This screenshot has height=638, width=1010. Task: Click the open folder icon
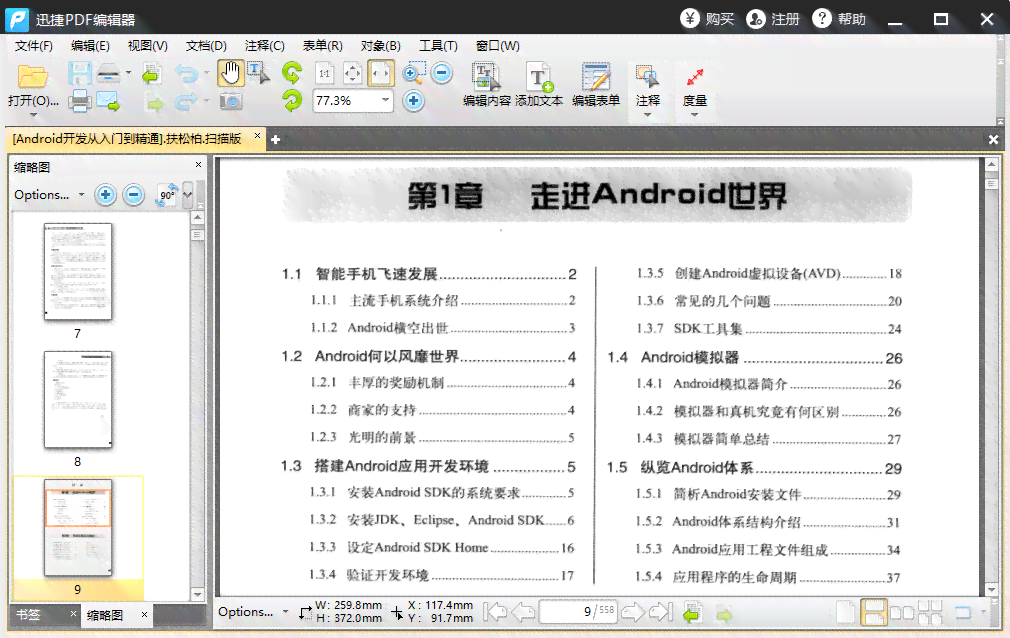point(32,76)
